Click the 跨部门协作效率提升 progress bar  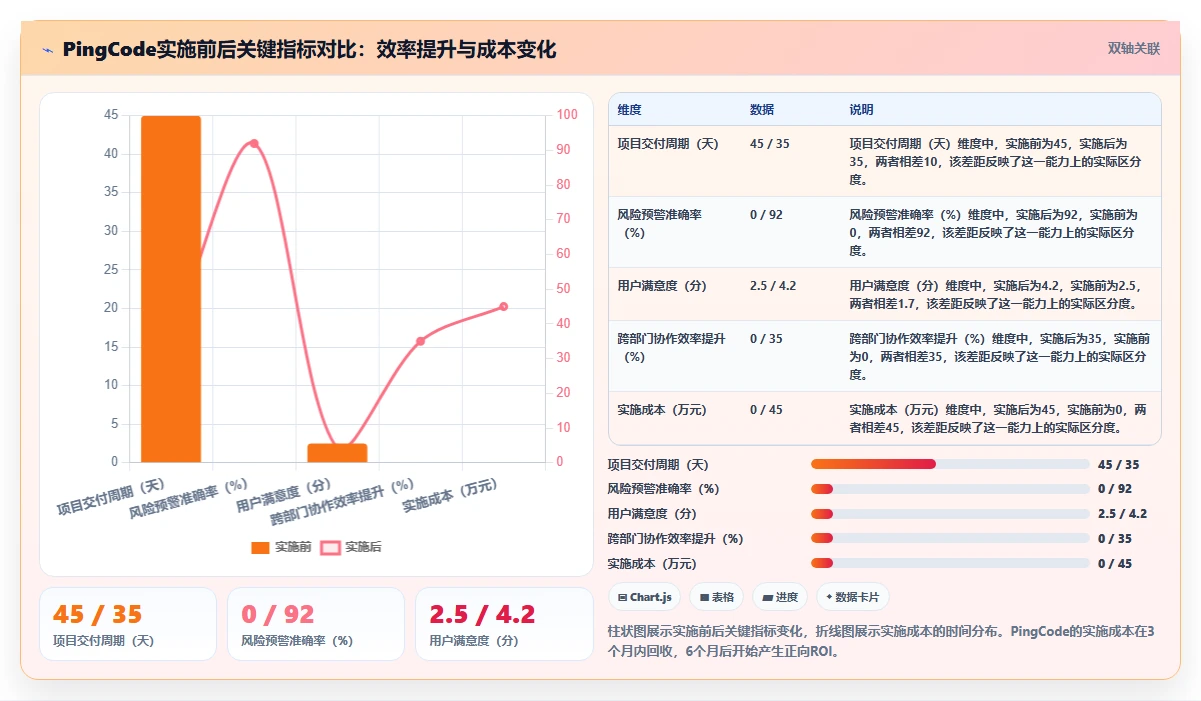click(950, 538)
